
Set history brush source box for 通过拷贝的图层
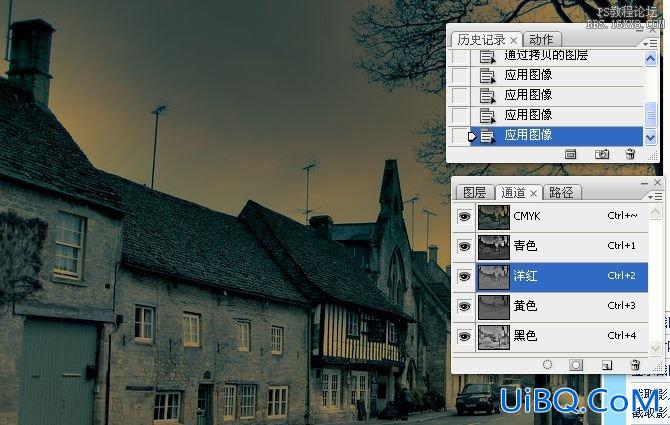(x=460, y=56)
